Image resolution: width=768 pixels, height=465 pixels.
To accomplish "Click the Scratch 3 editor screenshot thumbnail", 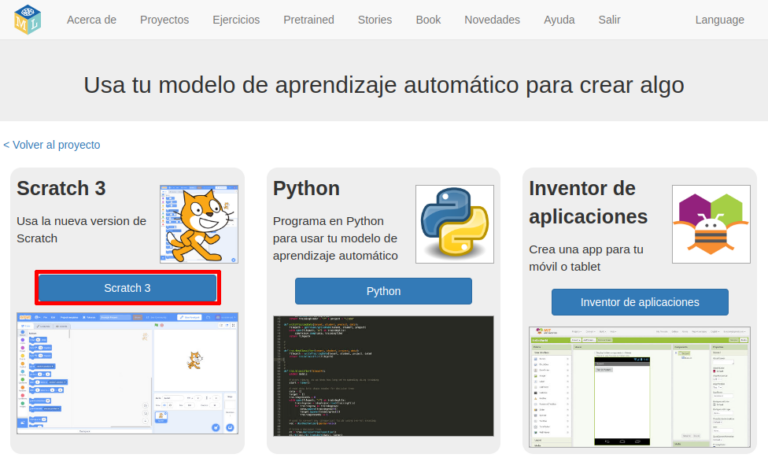I will (x=127, y=374).
